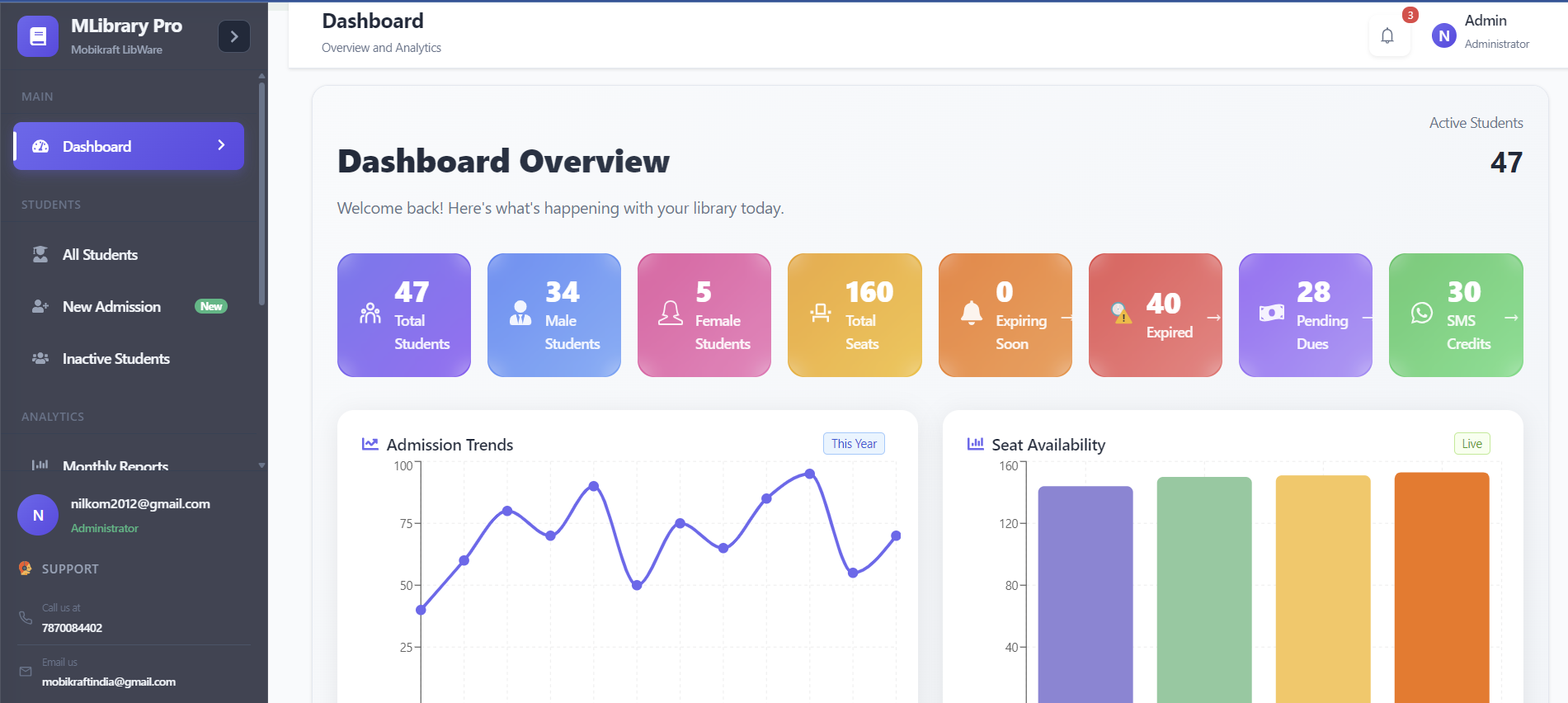Open the Expired card arrow
The height and width of the screenshot is (703, 1568).
(x=1213, y=318)
